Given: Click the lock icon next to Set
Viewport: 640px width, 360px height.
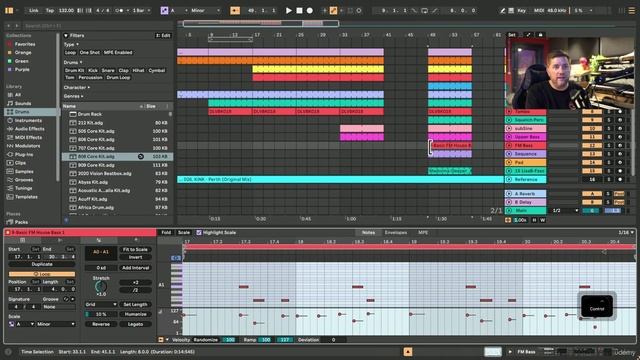Looking at the screenshot, I should (x=540, y=35).
